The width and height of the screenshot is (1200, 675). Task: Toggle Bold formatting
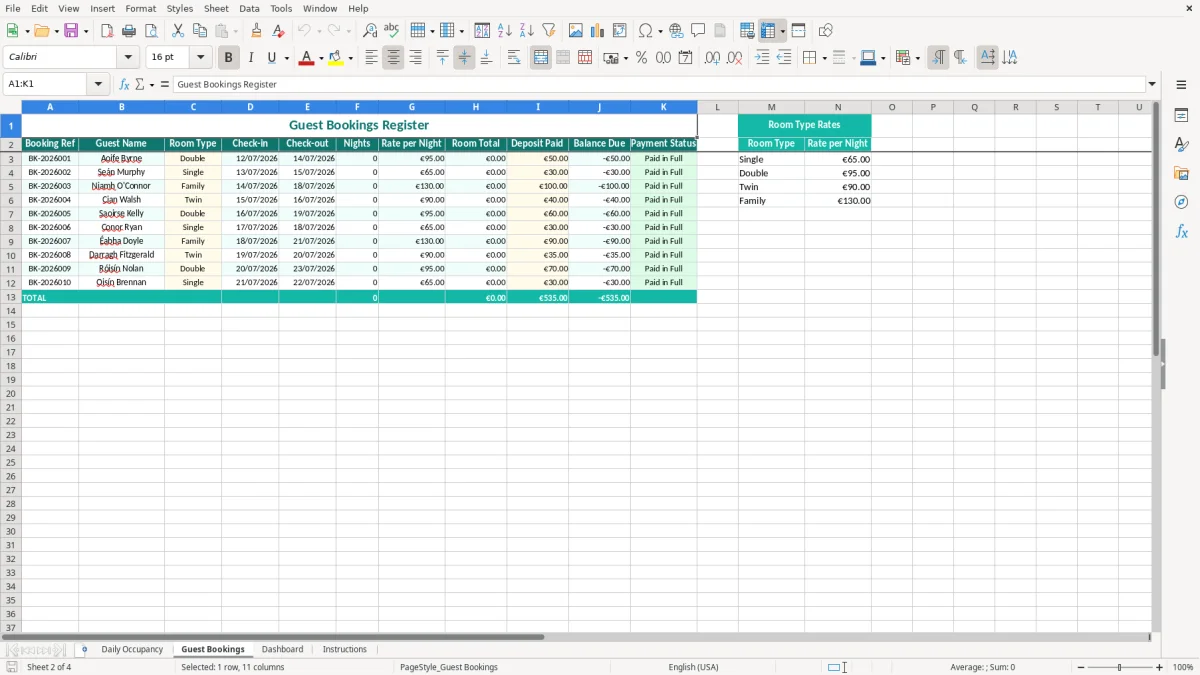point(228,58)
